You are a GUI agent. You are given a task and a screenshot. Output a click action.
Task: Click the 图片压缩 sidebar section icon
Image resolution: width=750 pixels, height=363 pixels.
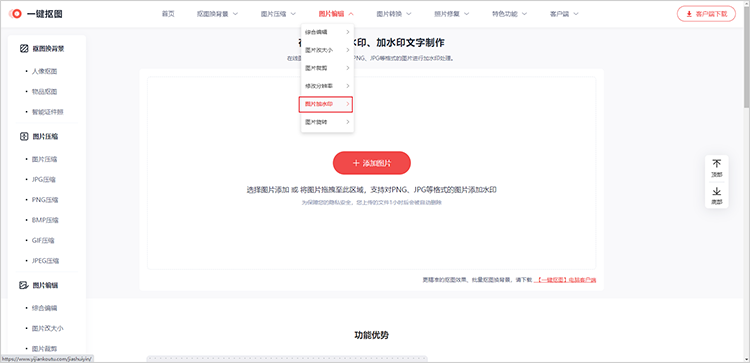coord(24,136)
